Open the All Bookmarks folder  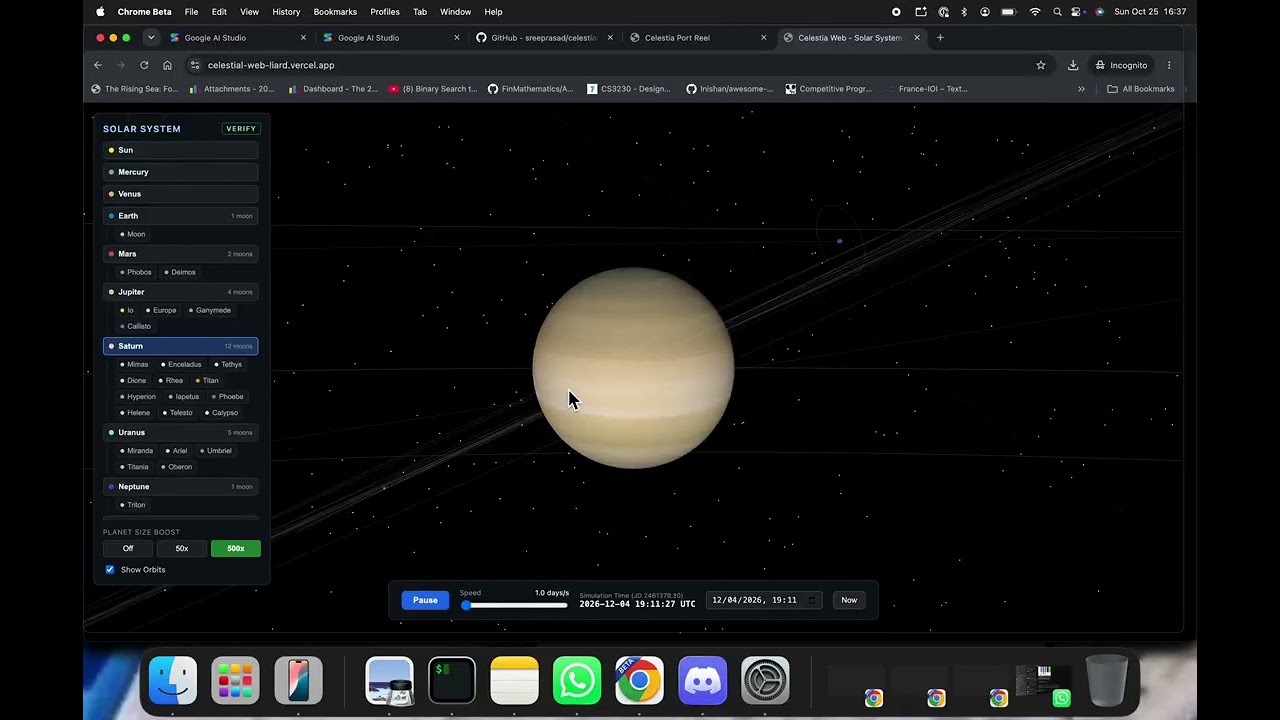pyautogui.click(x=1141, y=89)
